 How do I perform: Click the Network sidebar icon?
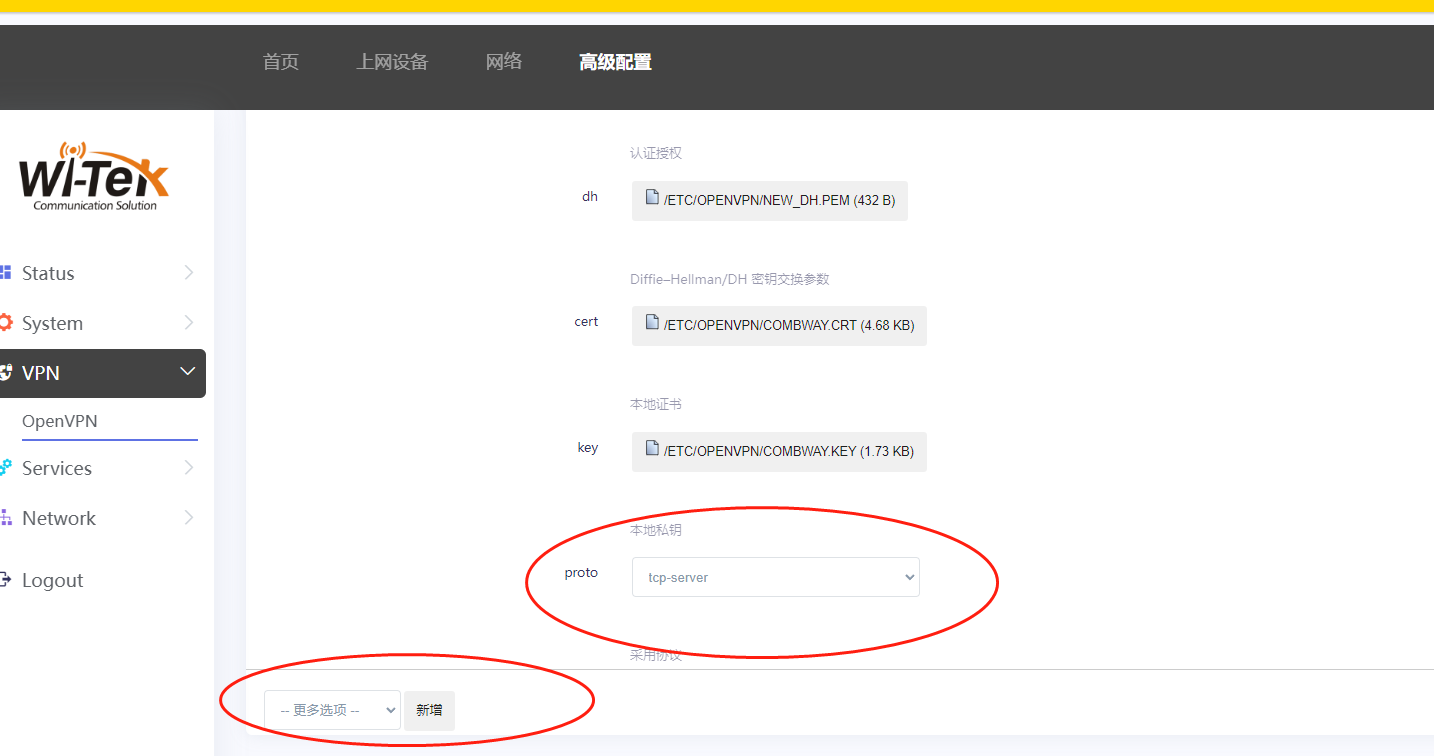pos(6,518)
